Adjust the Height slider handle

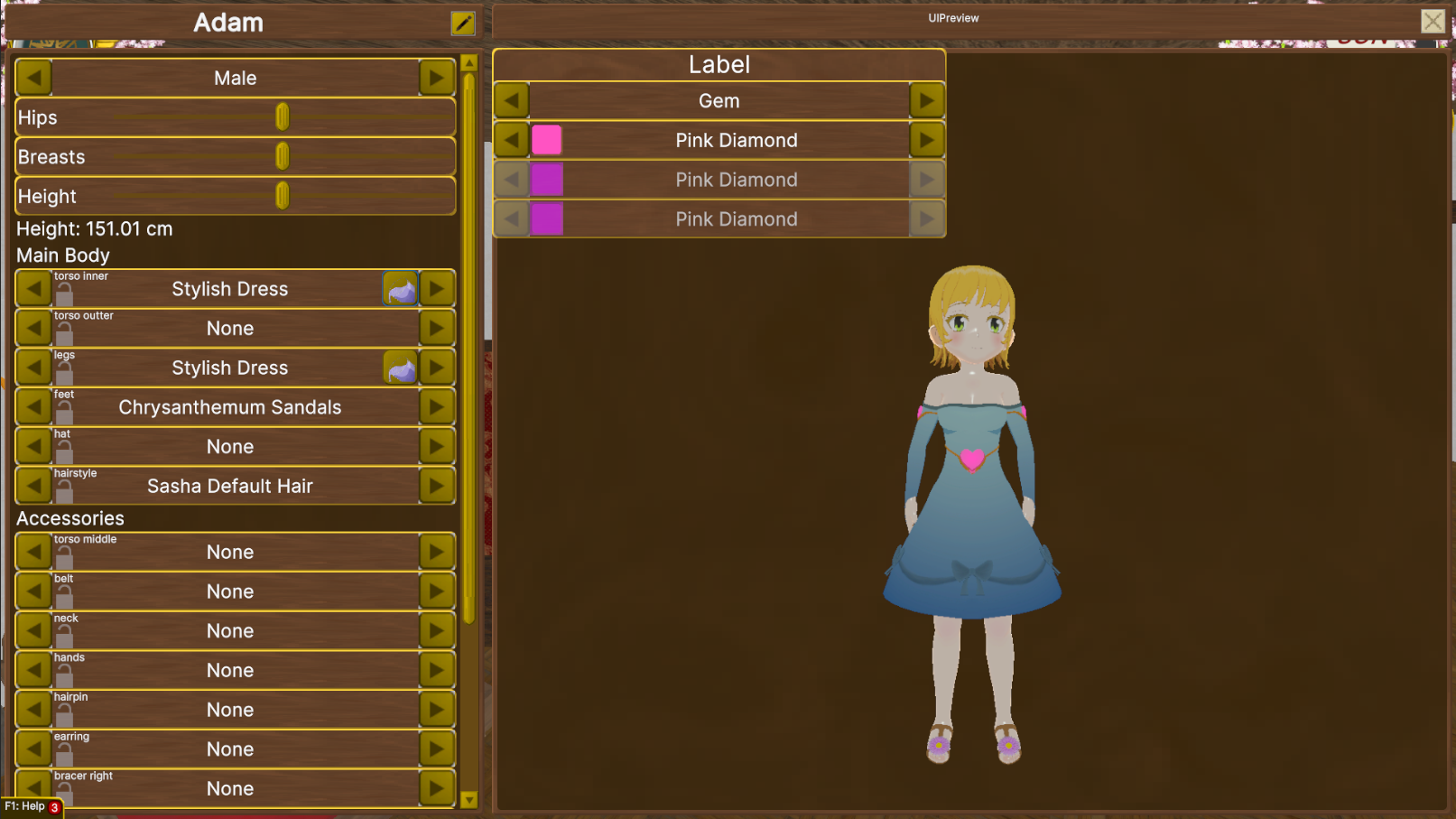tap(283, 195)
